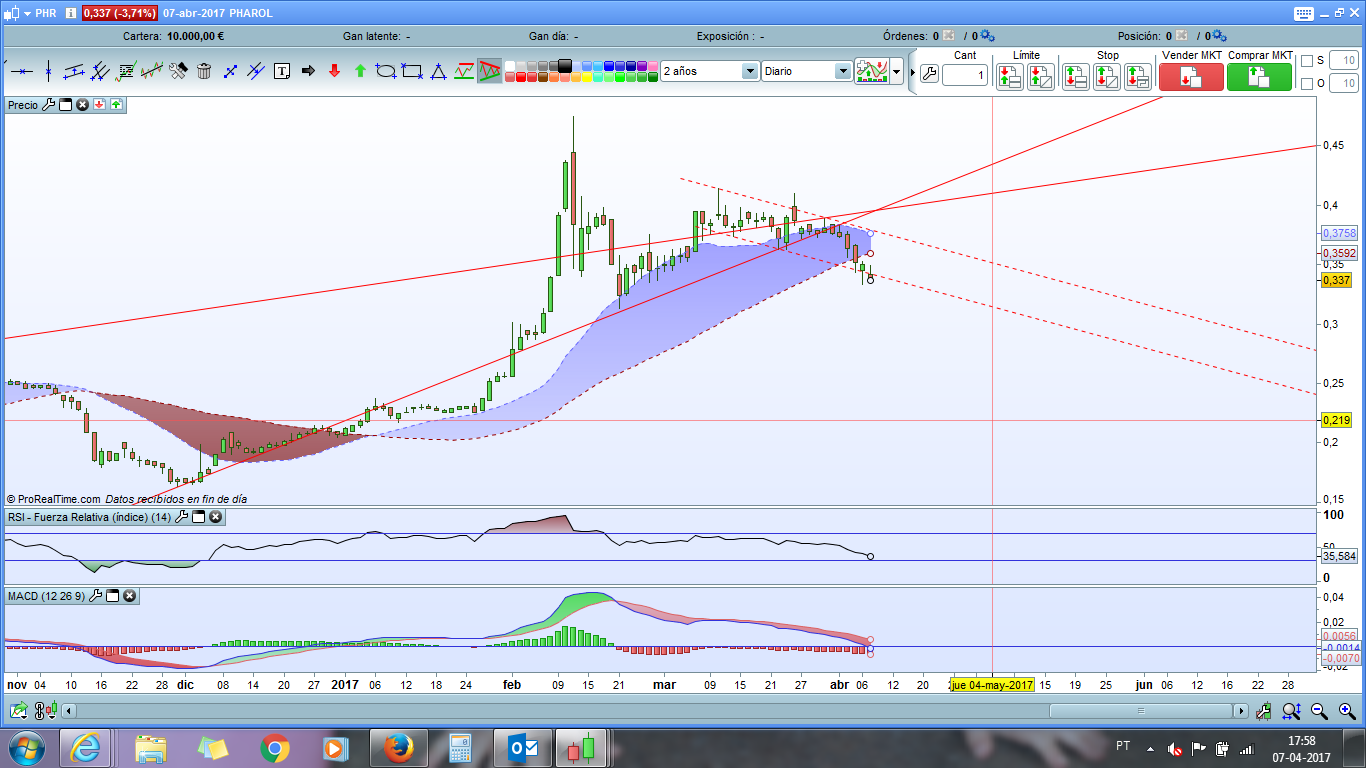Click the chart window icon before PHR

tap(11, 13)
